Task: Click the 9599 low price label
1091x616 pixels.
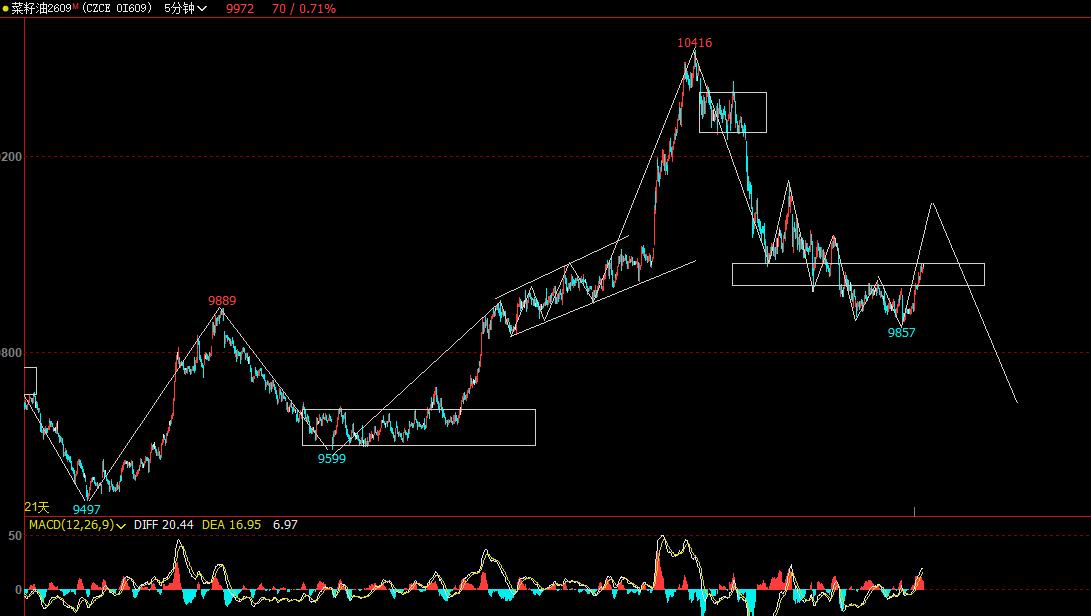Action: click(332, 459)
